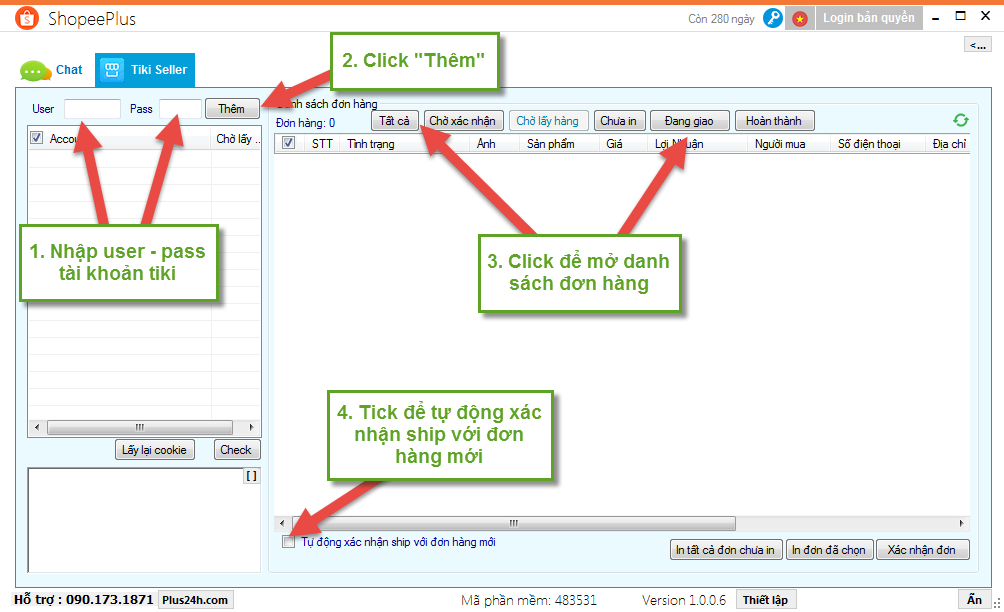Enable Tự động xác nhận ship checkbox
The height and width of the screenshot is (612, 1004).
click(x=289, y=542)
